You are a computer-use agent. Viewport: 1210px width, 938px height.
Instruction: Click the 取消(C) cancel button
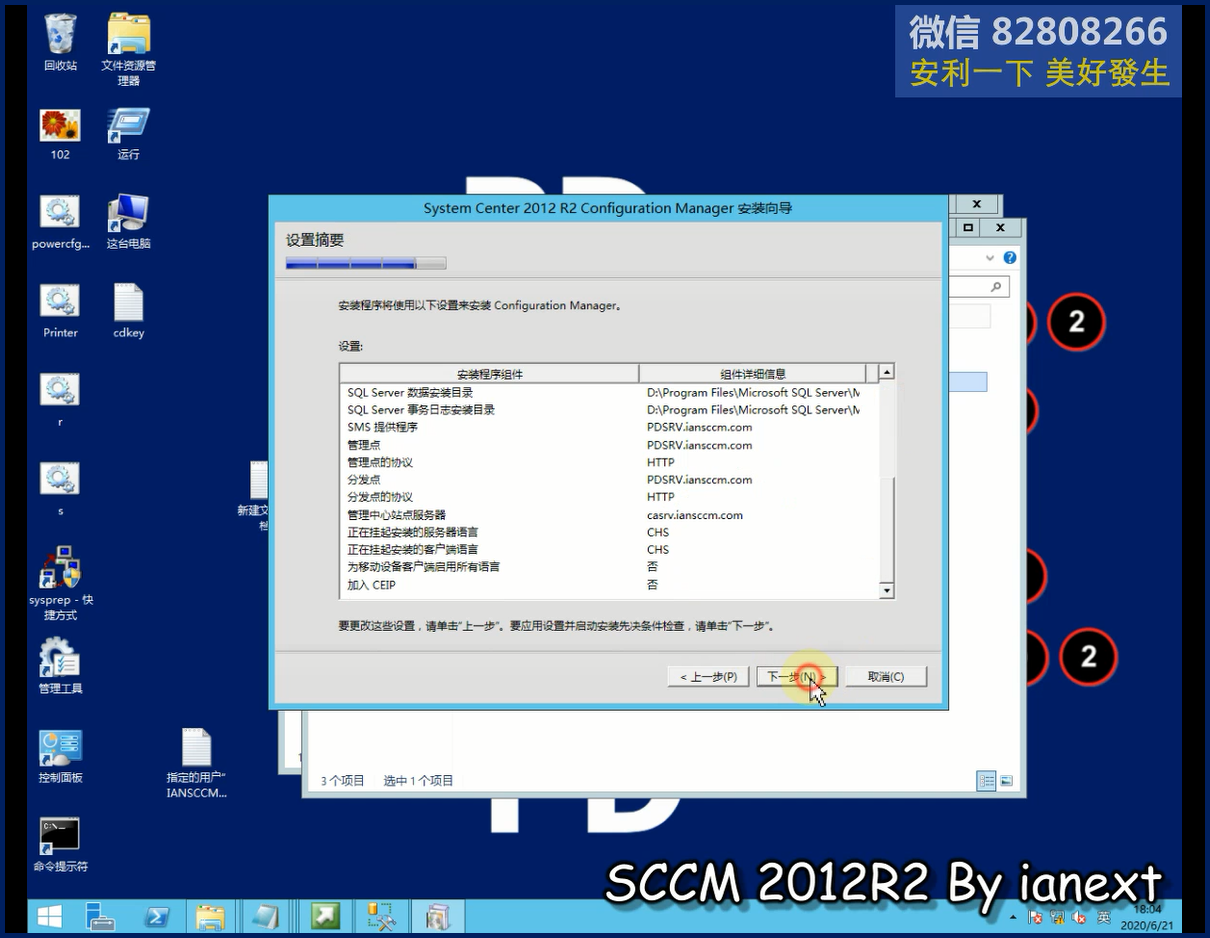886,677
